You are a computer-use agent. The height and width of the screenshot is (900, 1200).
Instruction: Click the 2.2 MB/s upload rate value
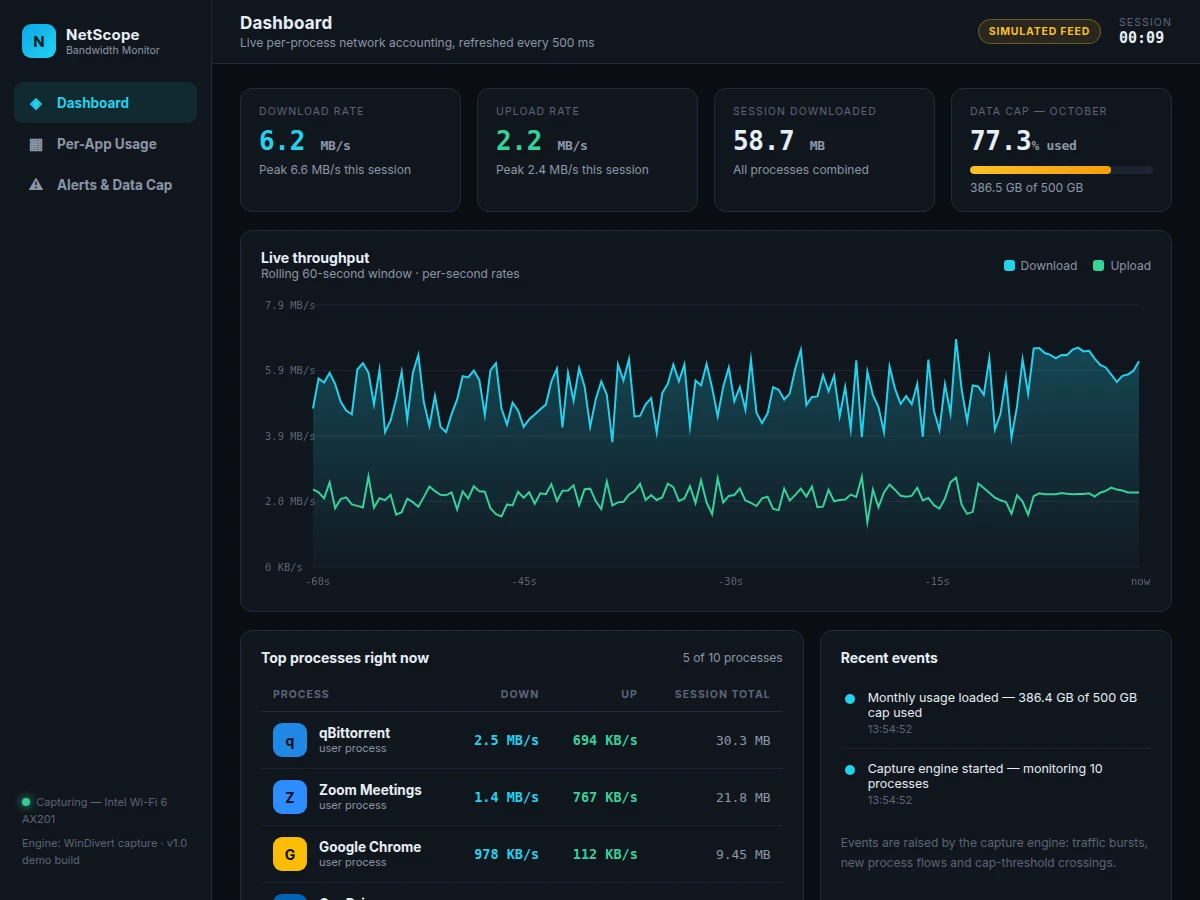point(542,141)
